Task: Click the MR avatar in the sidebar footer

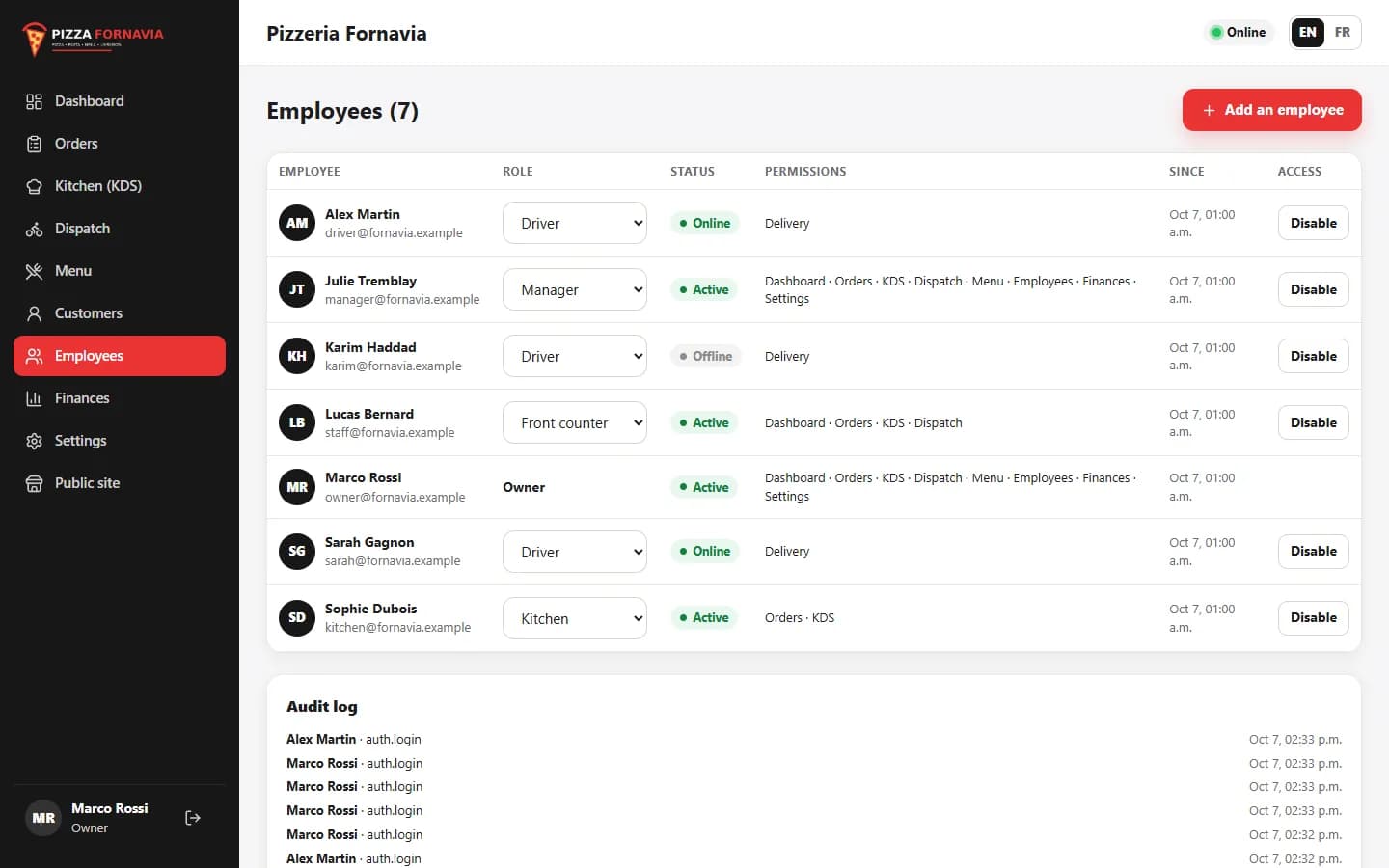Action: coord(43,818)
